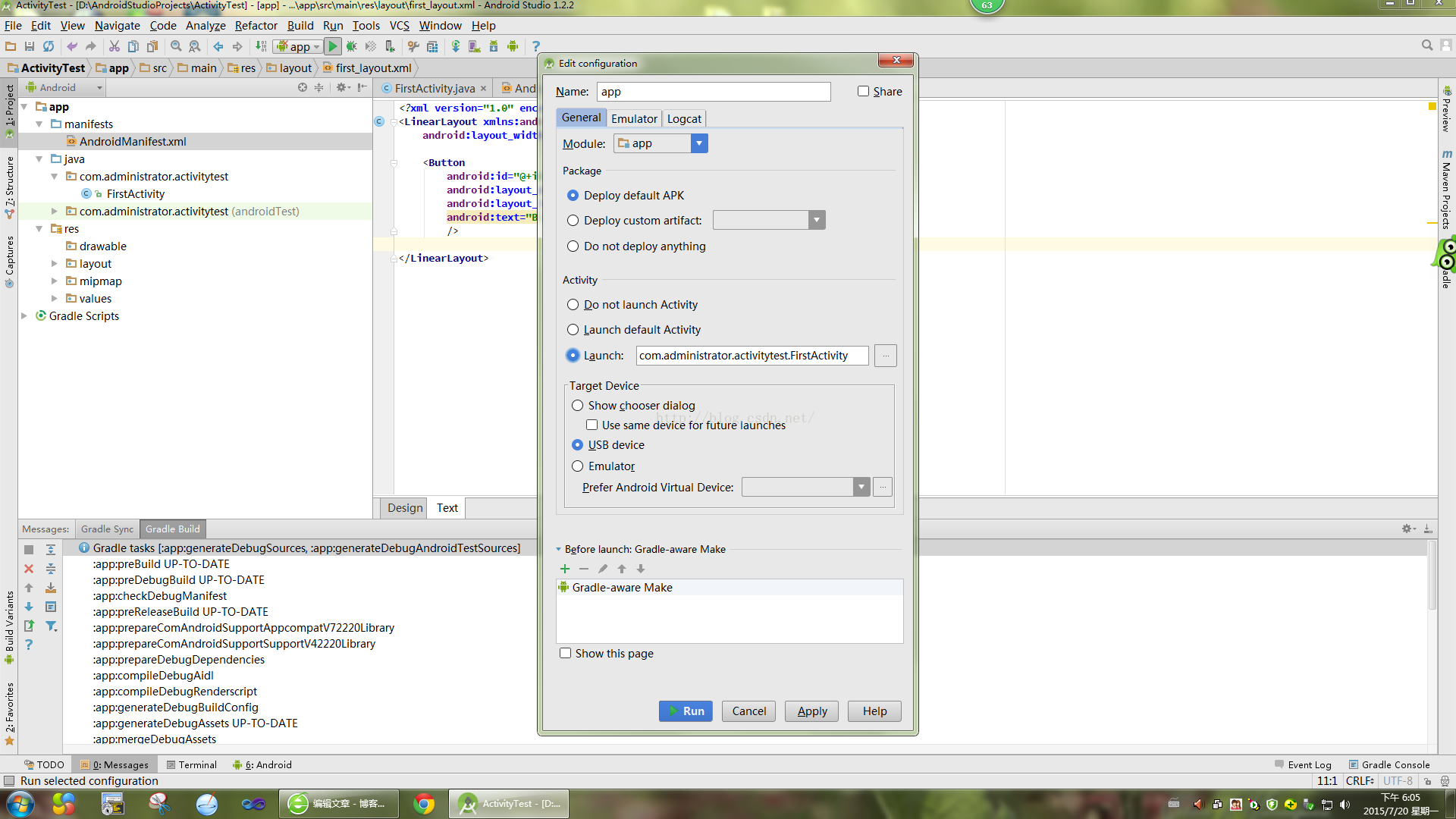1456x819 pixels.
Task: Click the green Run app toolbar icon
Action: pyautogui.click(x=333, y=46)
